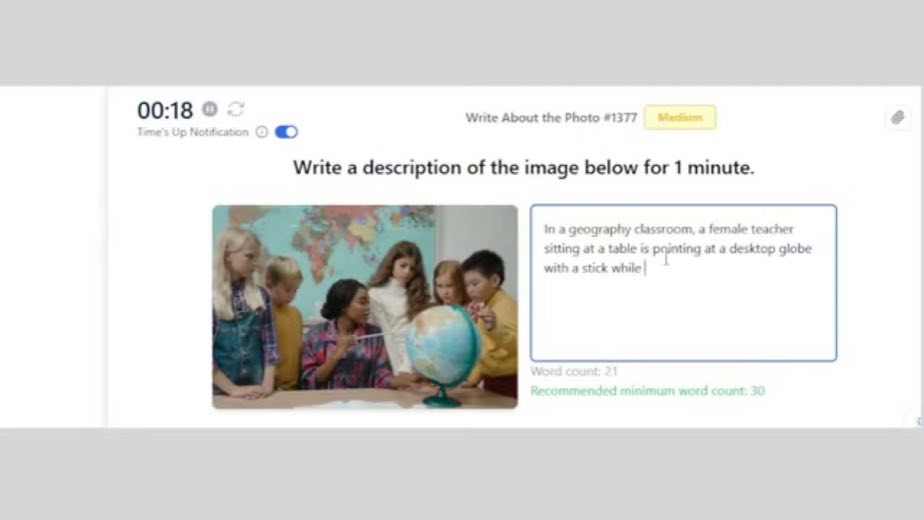The image size is (924, 520).
Task: Click the Time's Up Notification label
Action: tap(193, 132)
